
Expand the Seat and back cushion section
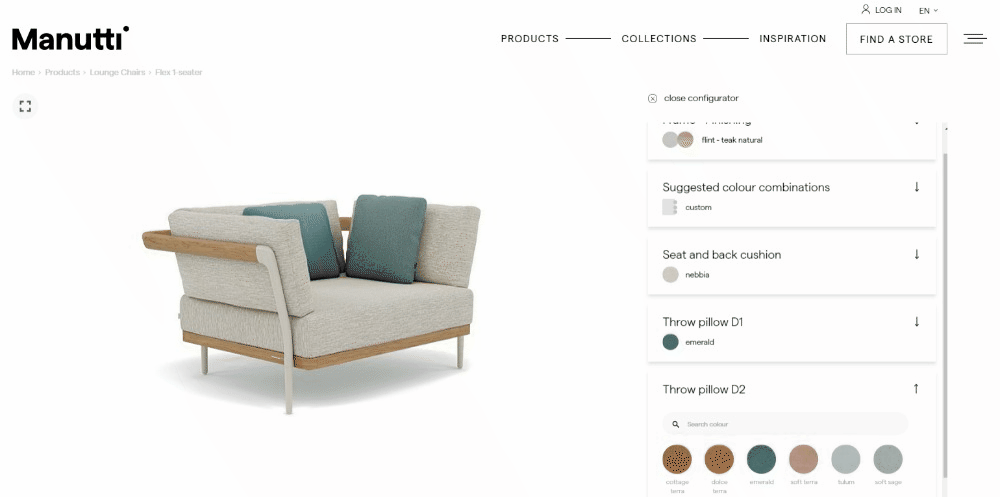pyautogui.click(x=916, y=255)
